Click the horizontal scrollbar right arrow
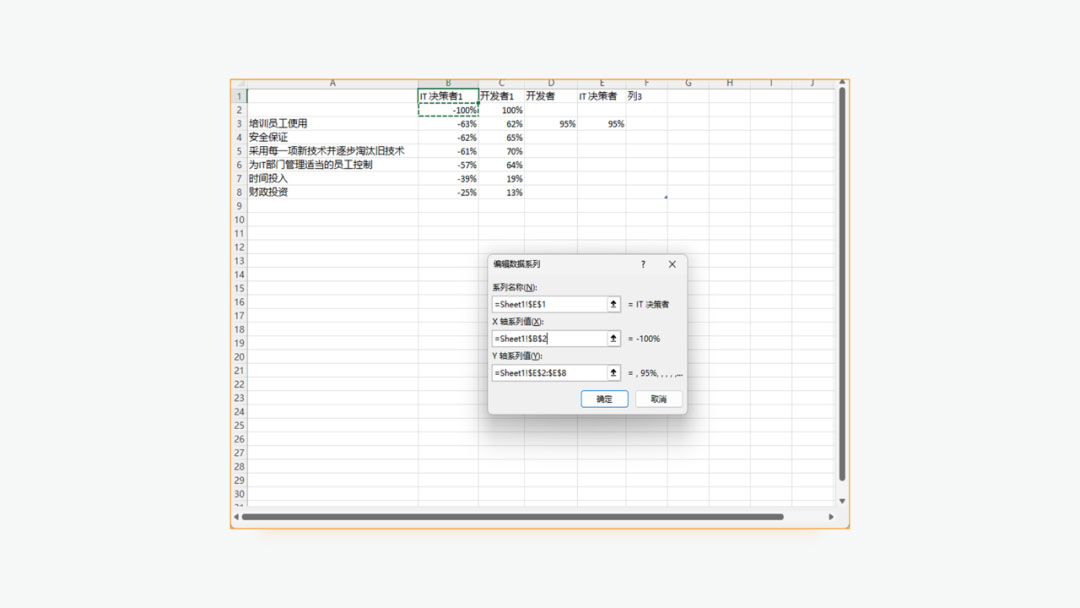 [831, 516]
